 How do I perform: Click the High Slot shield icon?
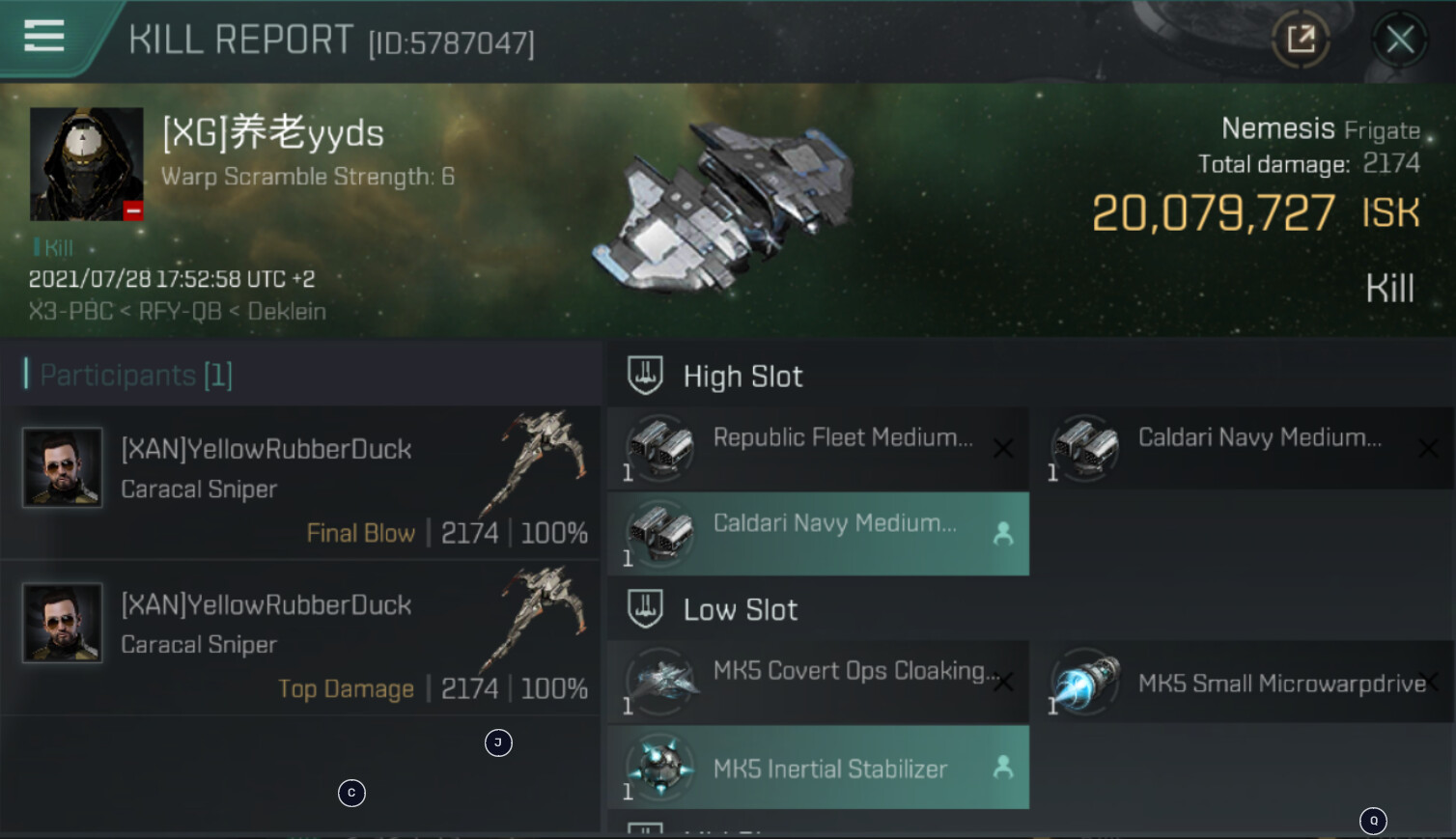(645, 376)
